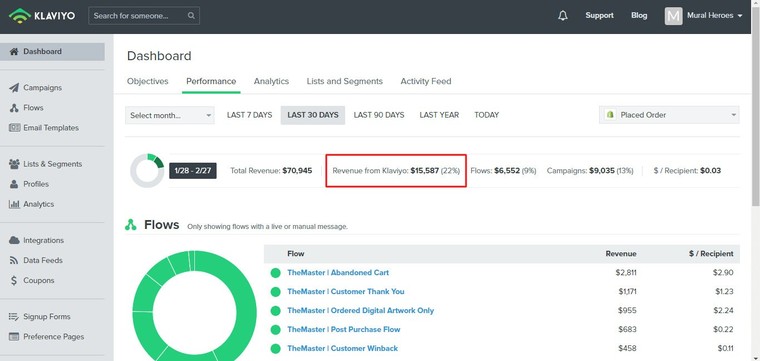Click the Data Feeds RSS icon
Viewport: 760px width, 361px height.
pos(14,260)
